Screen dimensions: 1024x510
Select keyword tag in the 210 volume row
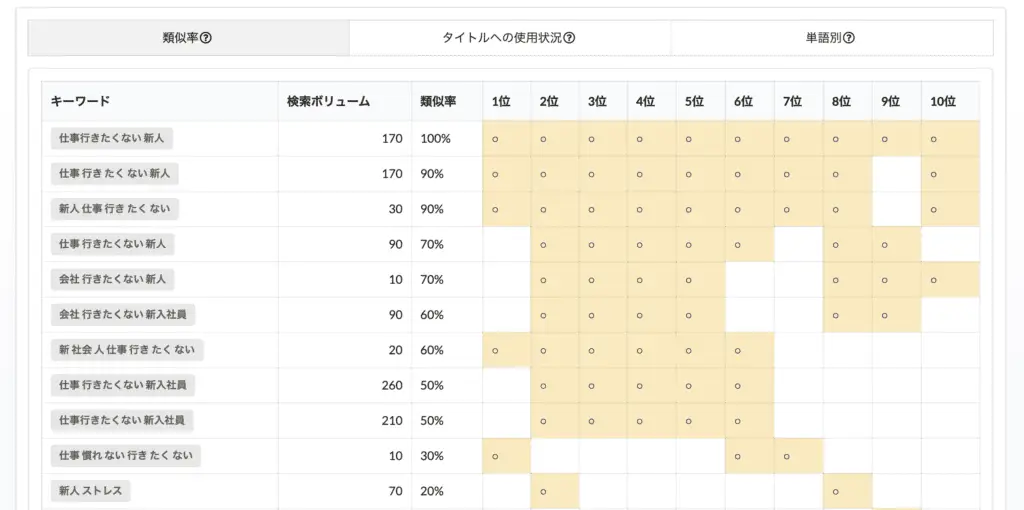tap(122, 421)
